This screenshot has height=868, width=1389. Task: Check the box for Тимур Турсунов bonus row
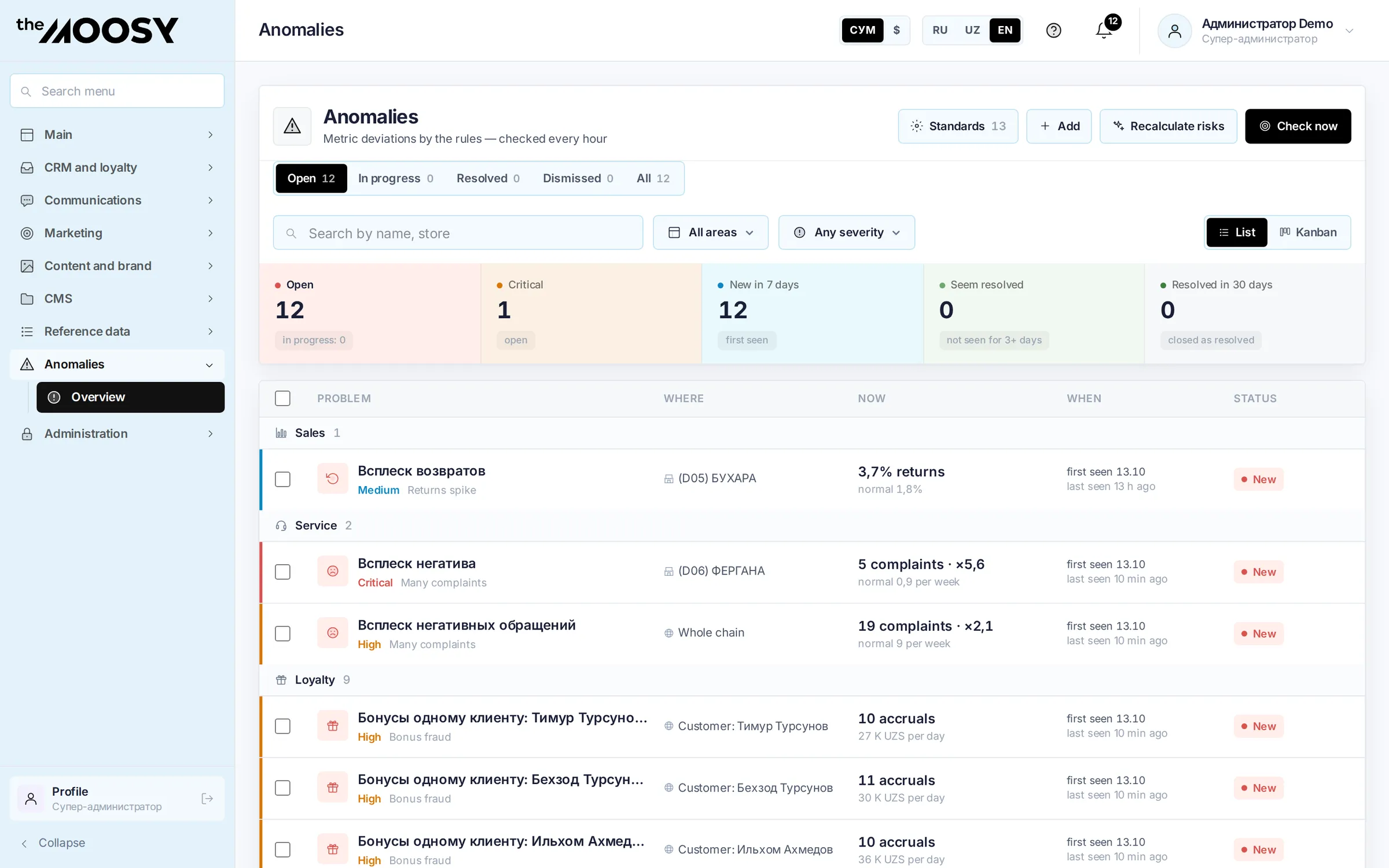[x=282, y=726]
